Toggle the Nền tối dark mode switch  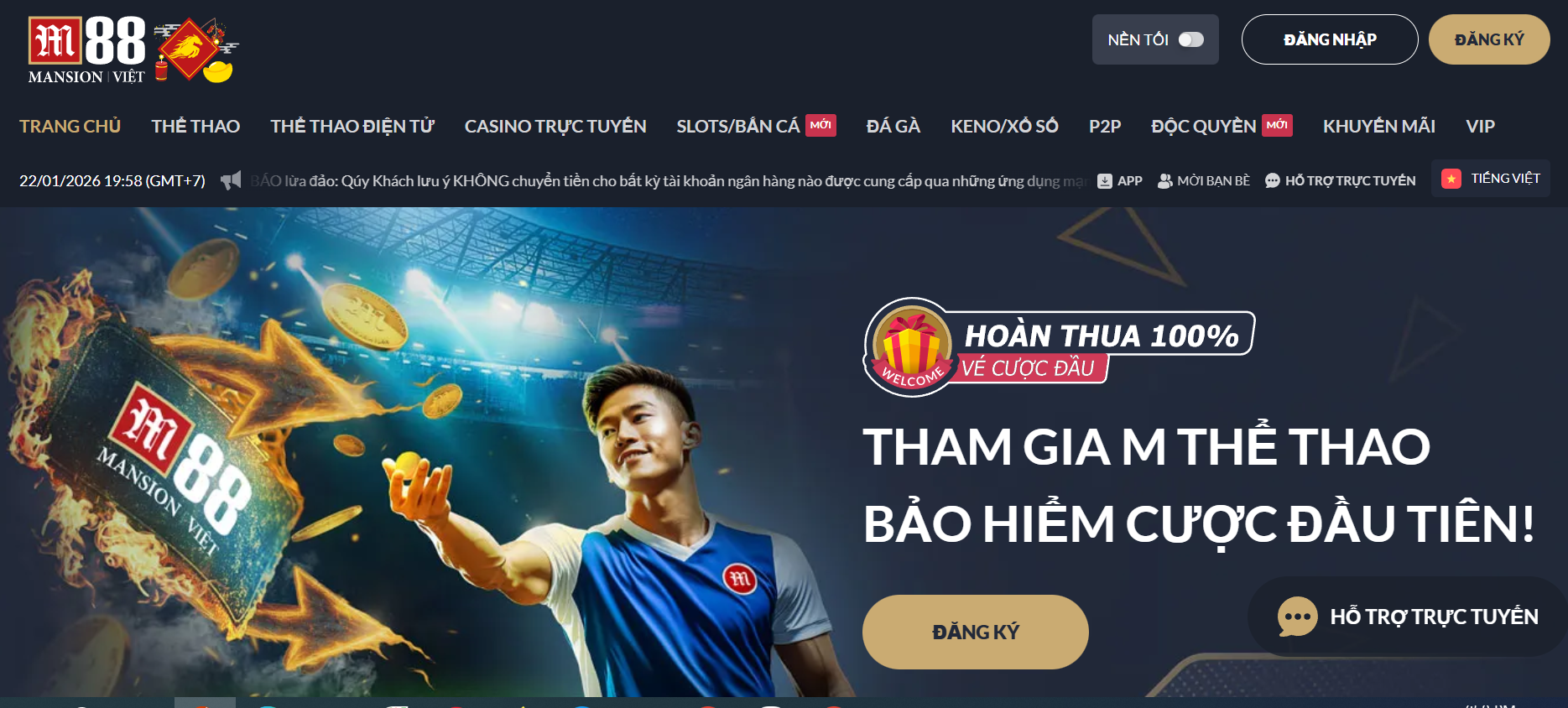tap(1190, 39)
